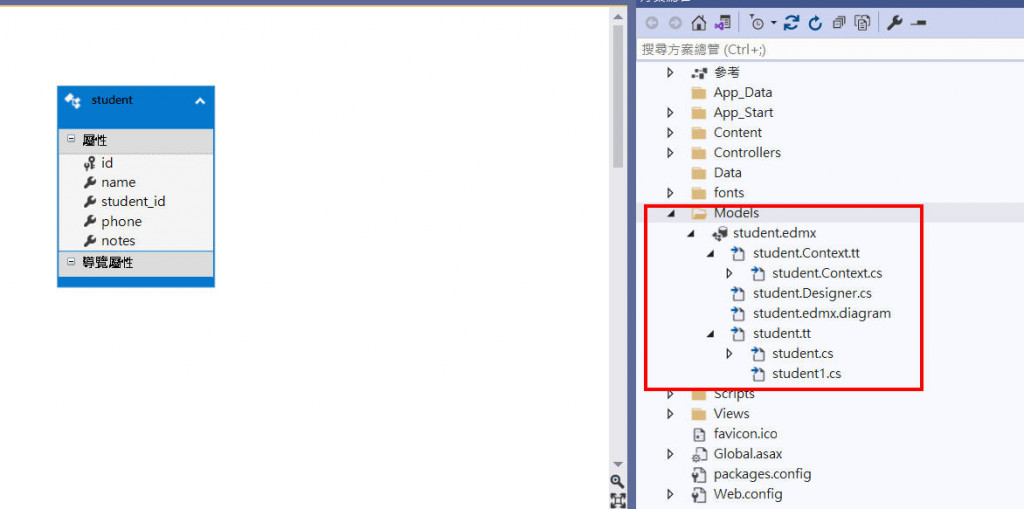Select the App_Data folder icon

tap(699, 93)
